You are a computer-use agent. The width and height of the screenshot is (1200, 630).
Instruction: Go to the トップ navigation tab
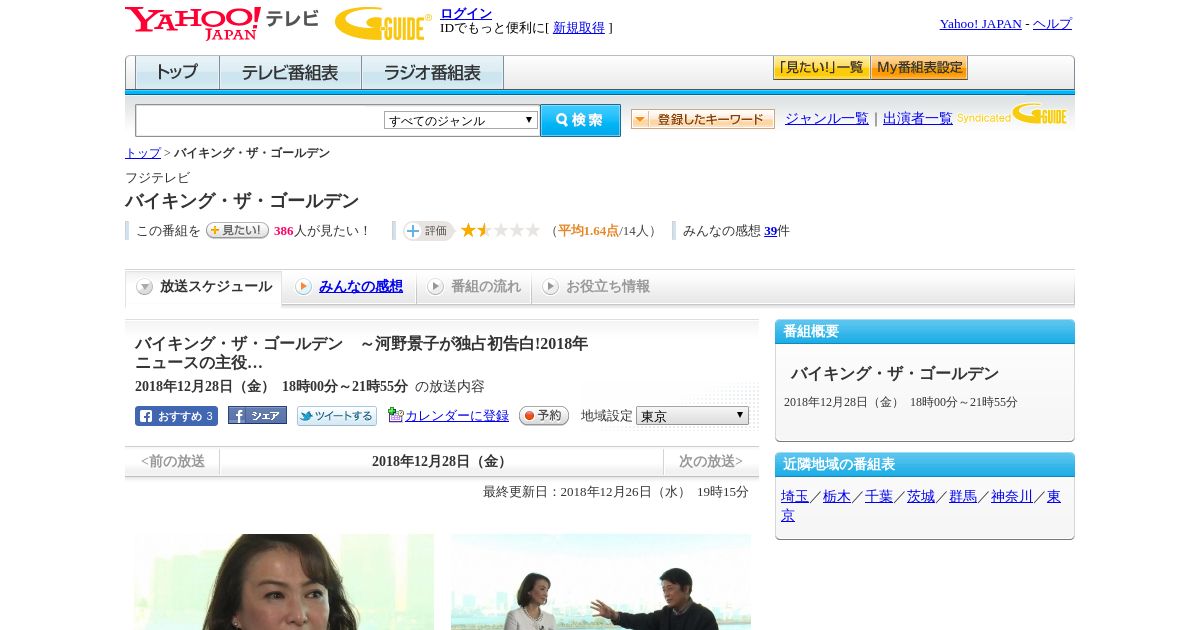coord(177,73)
